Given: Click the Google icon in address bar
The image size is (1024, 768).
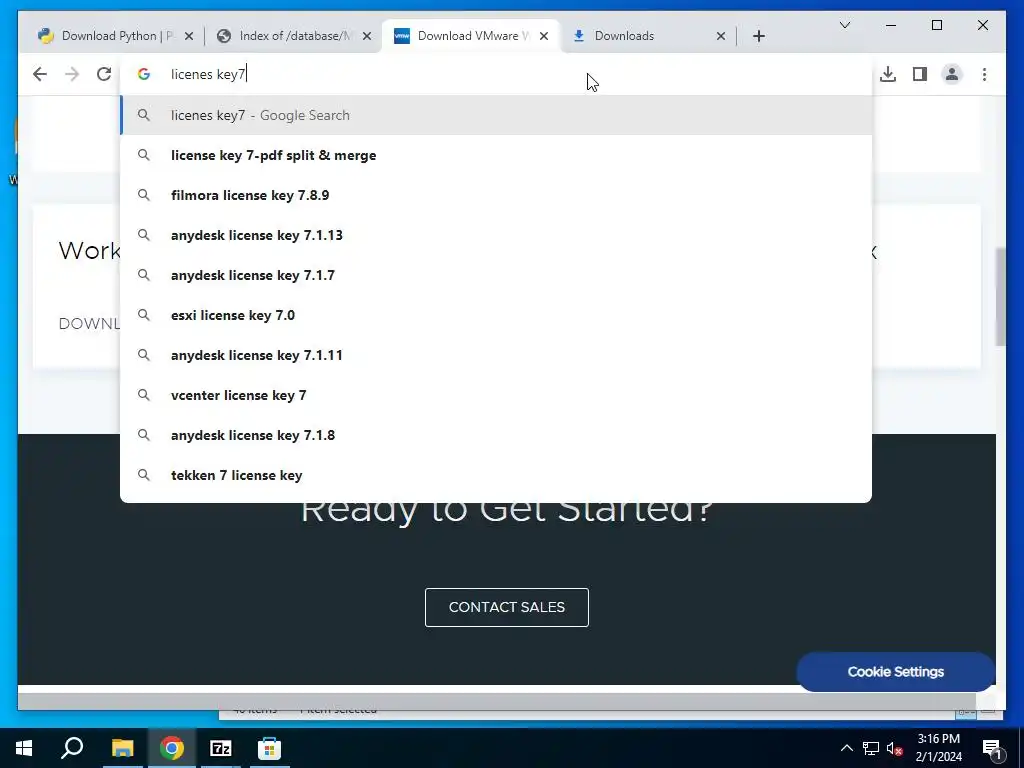Looking at the screenshot, I should pyautogui.click(x=144, y=74).
